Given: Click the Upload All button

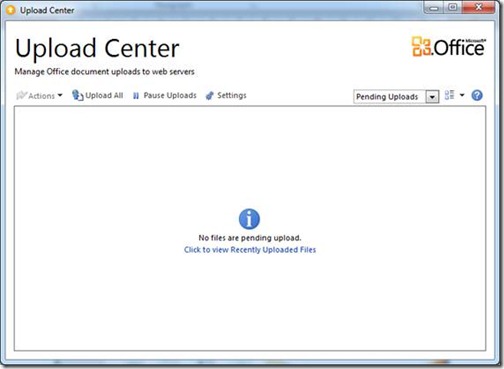Looking at the screenshot, I should click(x=98, y=95).
